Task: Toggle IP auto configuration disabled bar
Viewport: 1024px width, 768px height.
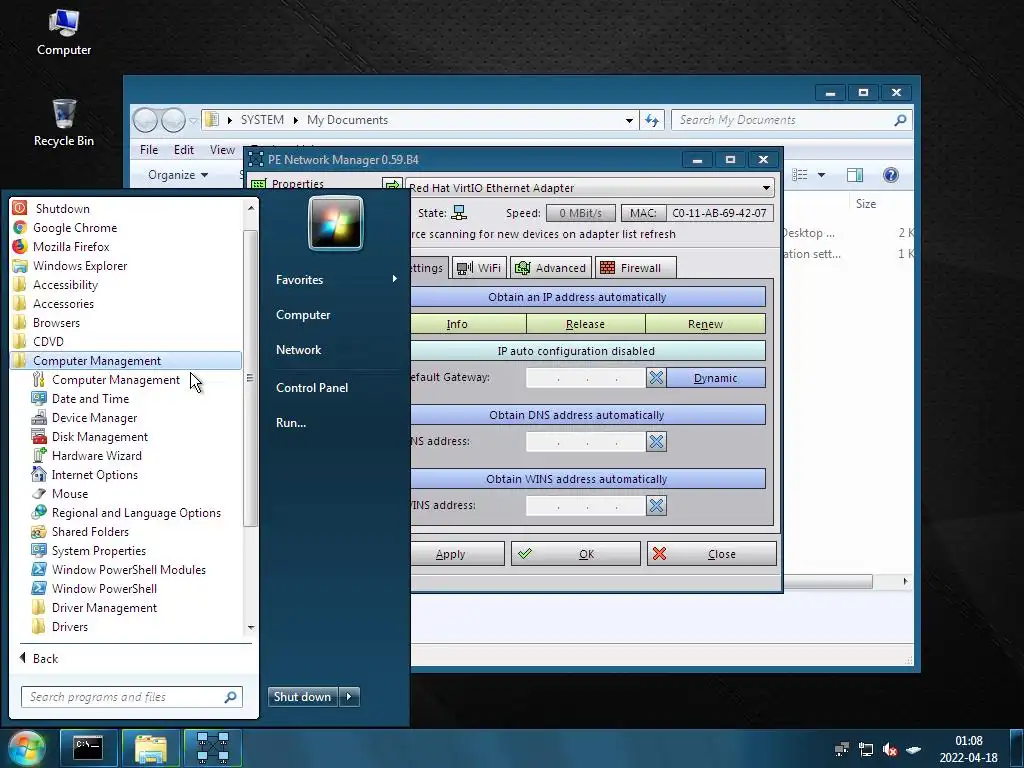Action: (588, 351)
